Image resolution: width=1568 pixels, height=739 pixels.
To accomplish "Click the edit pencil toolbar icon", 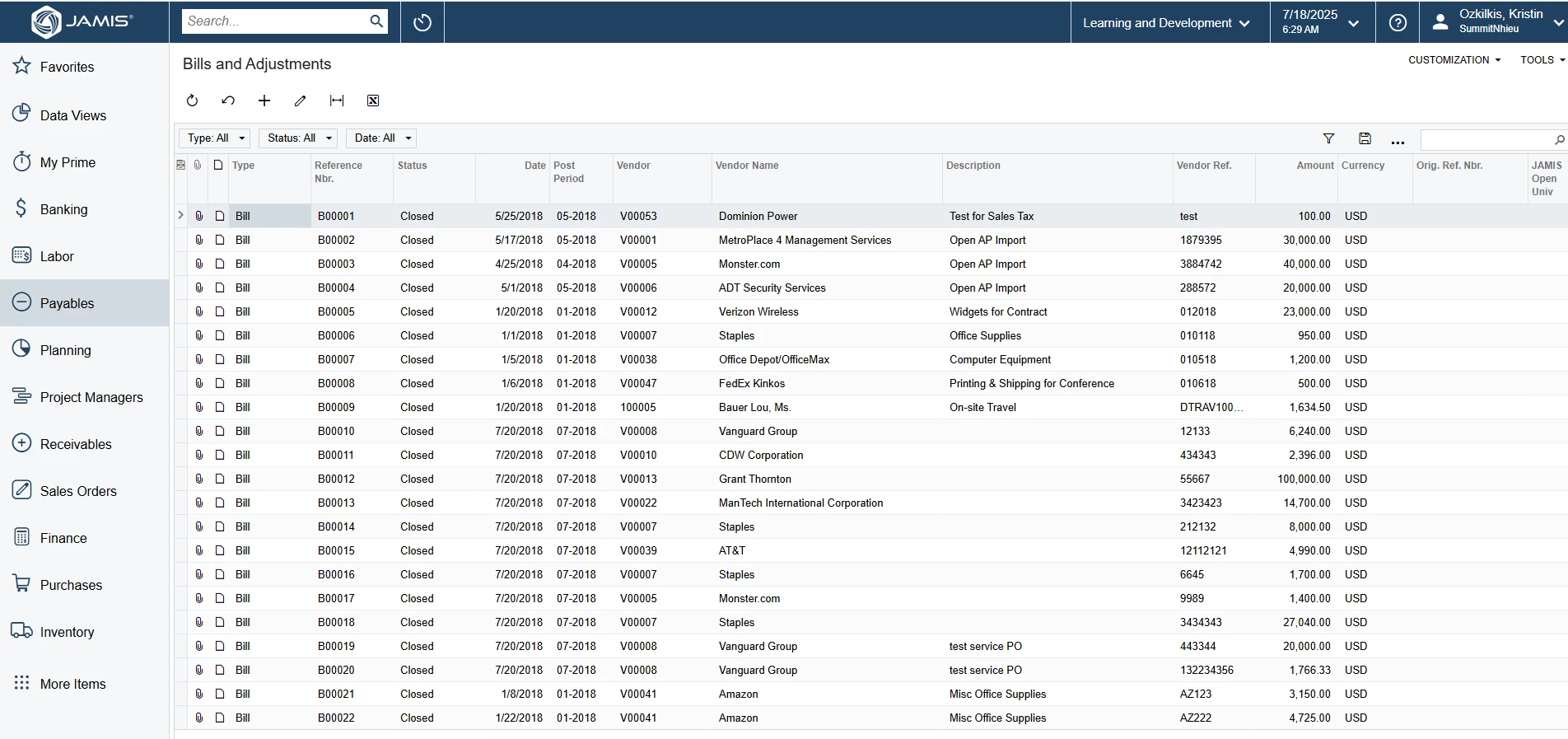I will coord(301,101).
